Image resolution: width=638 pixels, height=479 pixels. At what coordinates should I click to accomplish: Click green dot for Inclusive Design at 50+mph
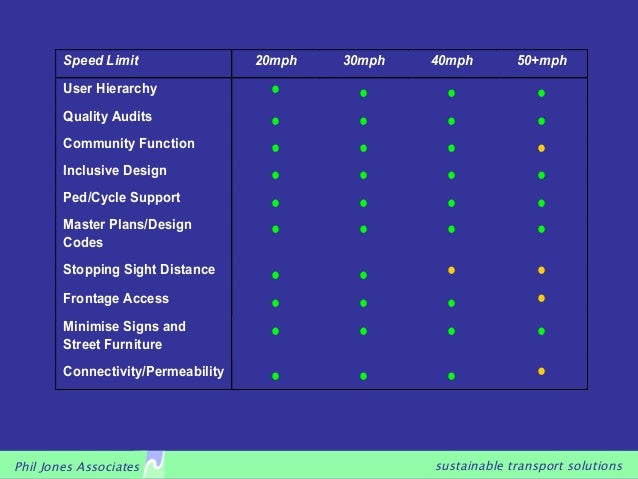coord(542,175)
